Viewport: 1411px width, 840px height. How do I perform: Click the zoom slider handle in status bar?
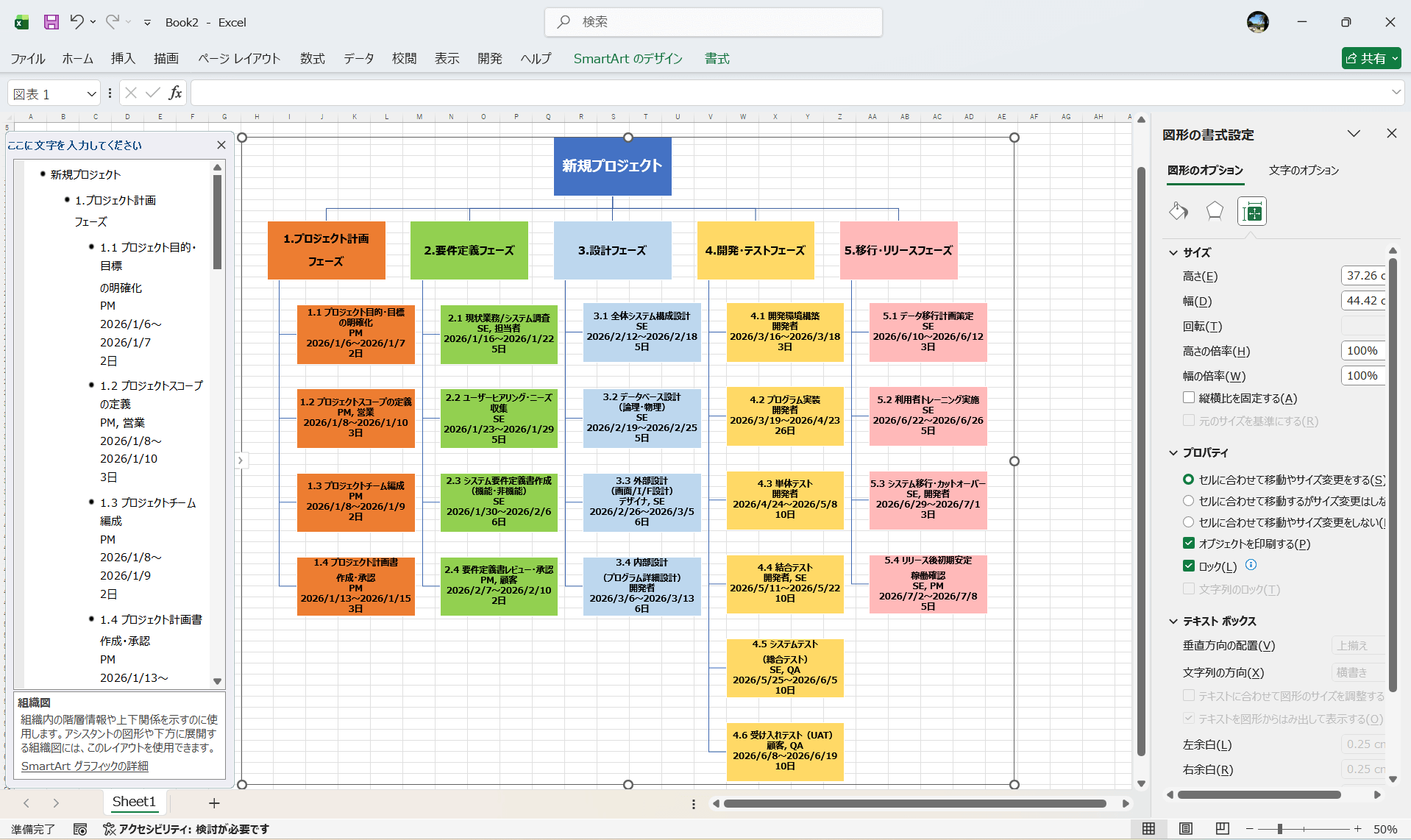tap(1280, 829)
